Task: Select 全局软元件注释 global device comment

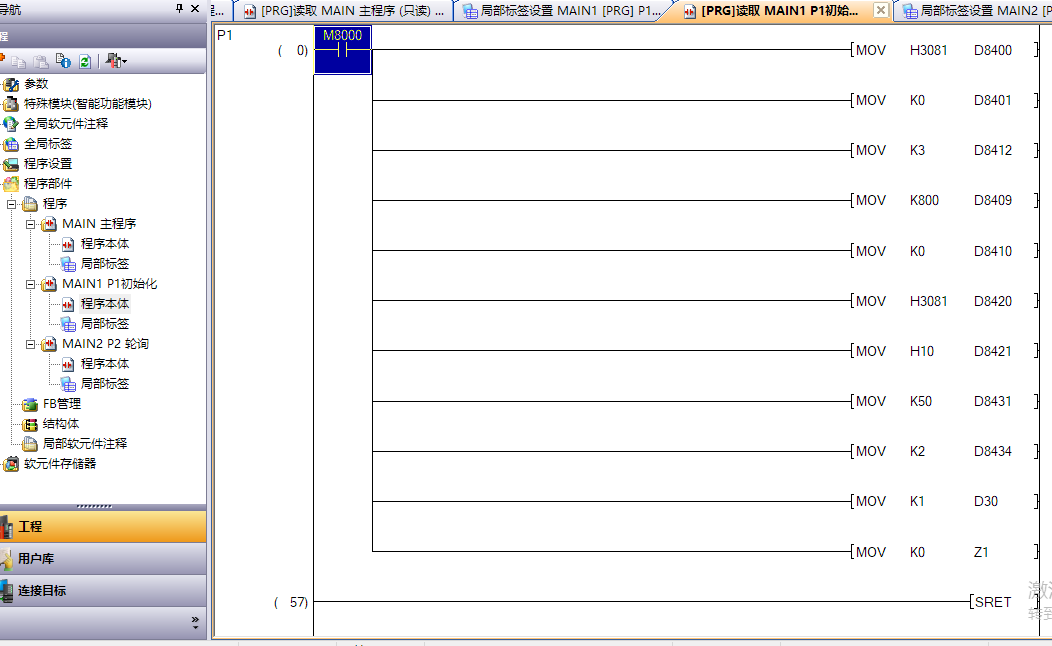Action: click(66, 124)
